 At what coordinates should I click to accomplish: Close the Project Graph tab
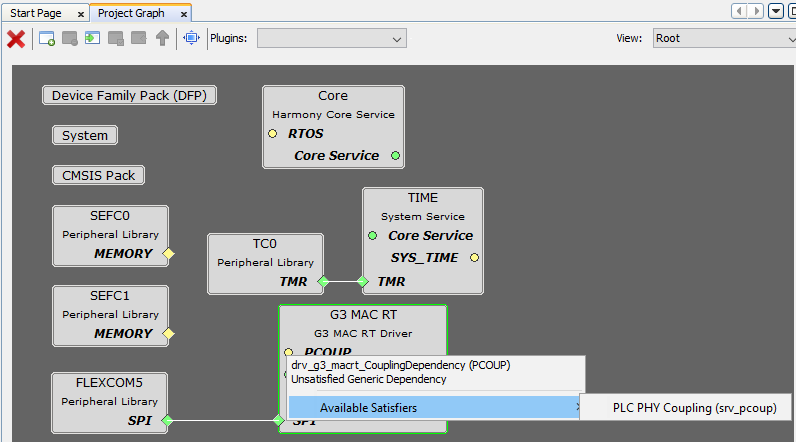(184, 15)
